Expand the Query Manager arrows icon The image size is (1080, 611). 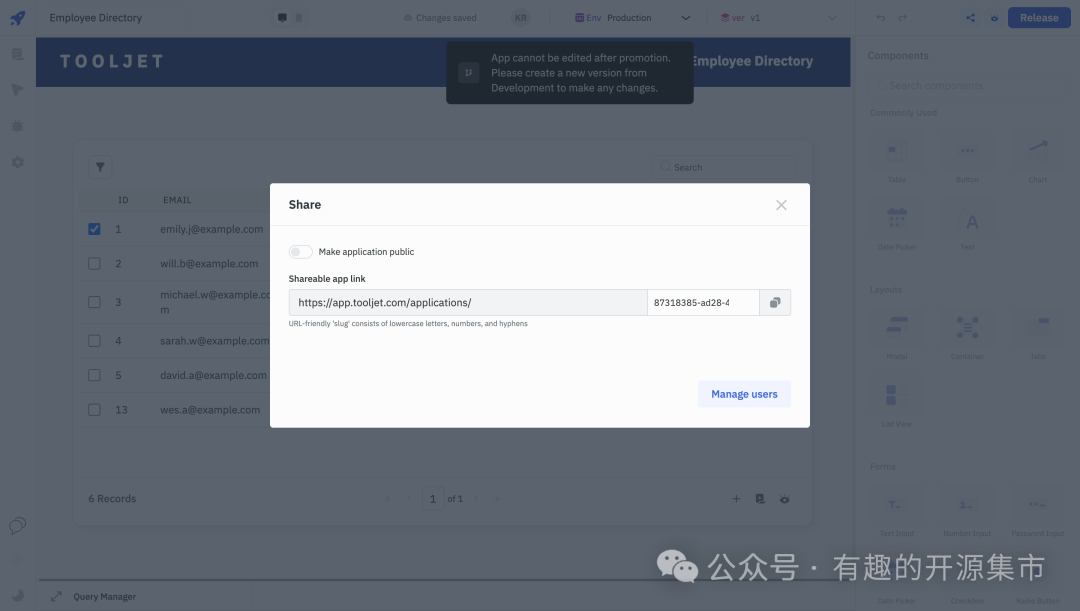click(x=56, y=597)
